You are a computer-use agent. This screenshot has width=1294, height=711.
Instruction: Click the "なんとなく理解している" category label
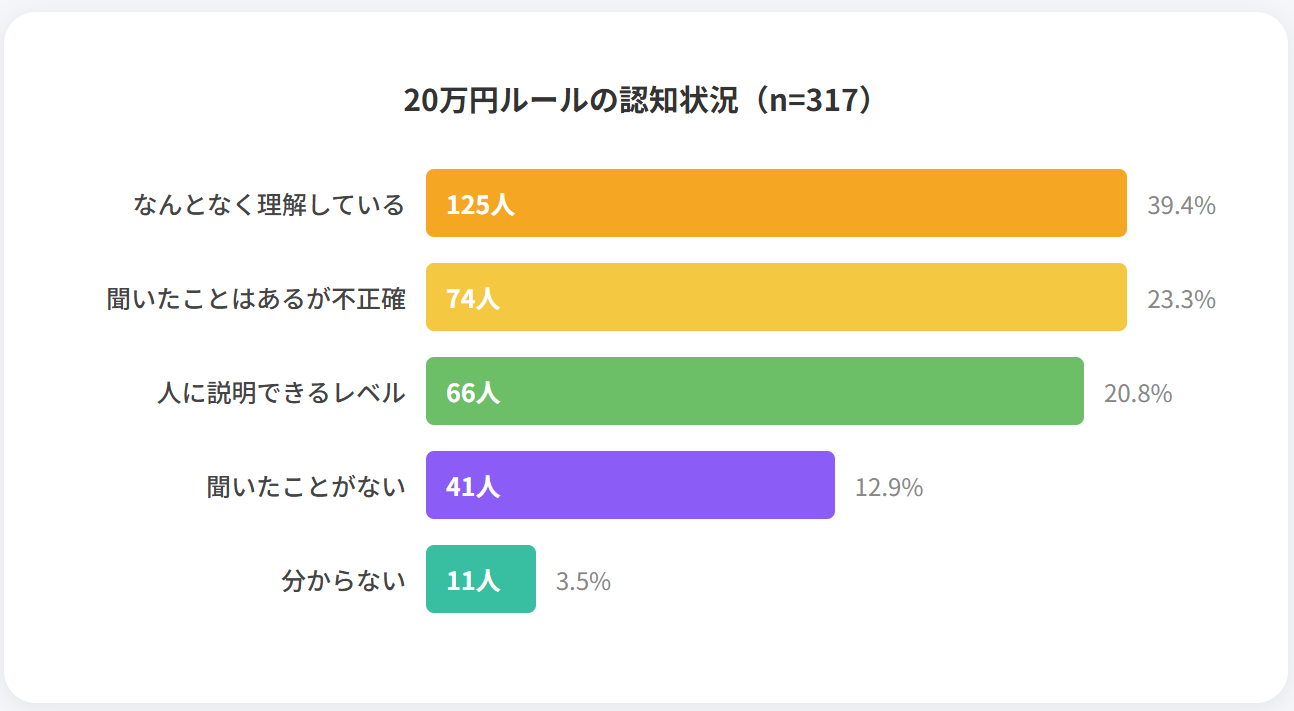click(269, 205)
